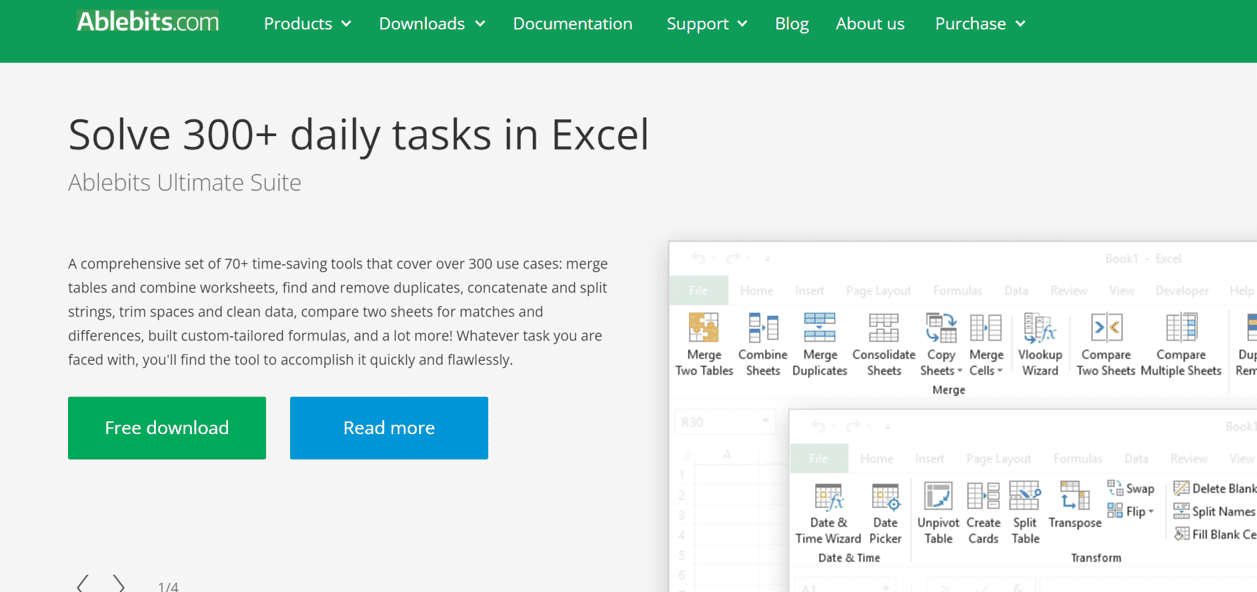This screenshot has width=1257, height=592.
Task: Open File tab in back Excel window
Action: [x=698, y=290]
